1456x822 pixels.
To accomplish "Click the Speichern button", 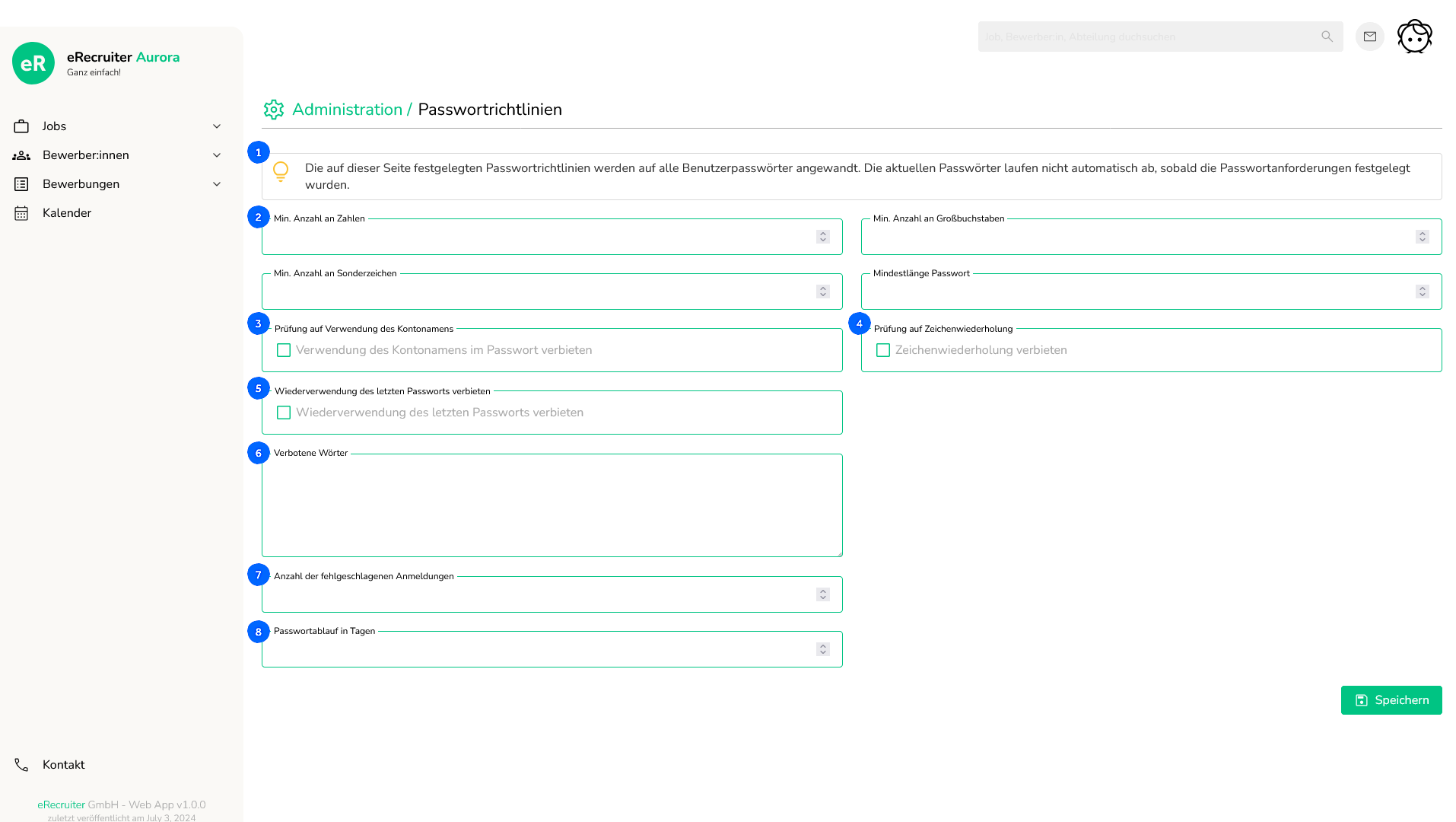I will [x=1391, y=700].
